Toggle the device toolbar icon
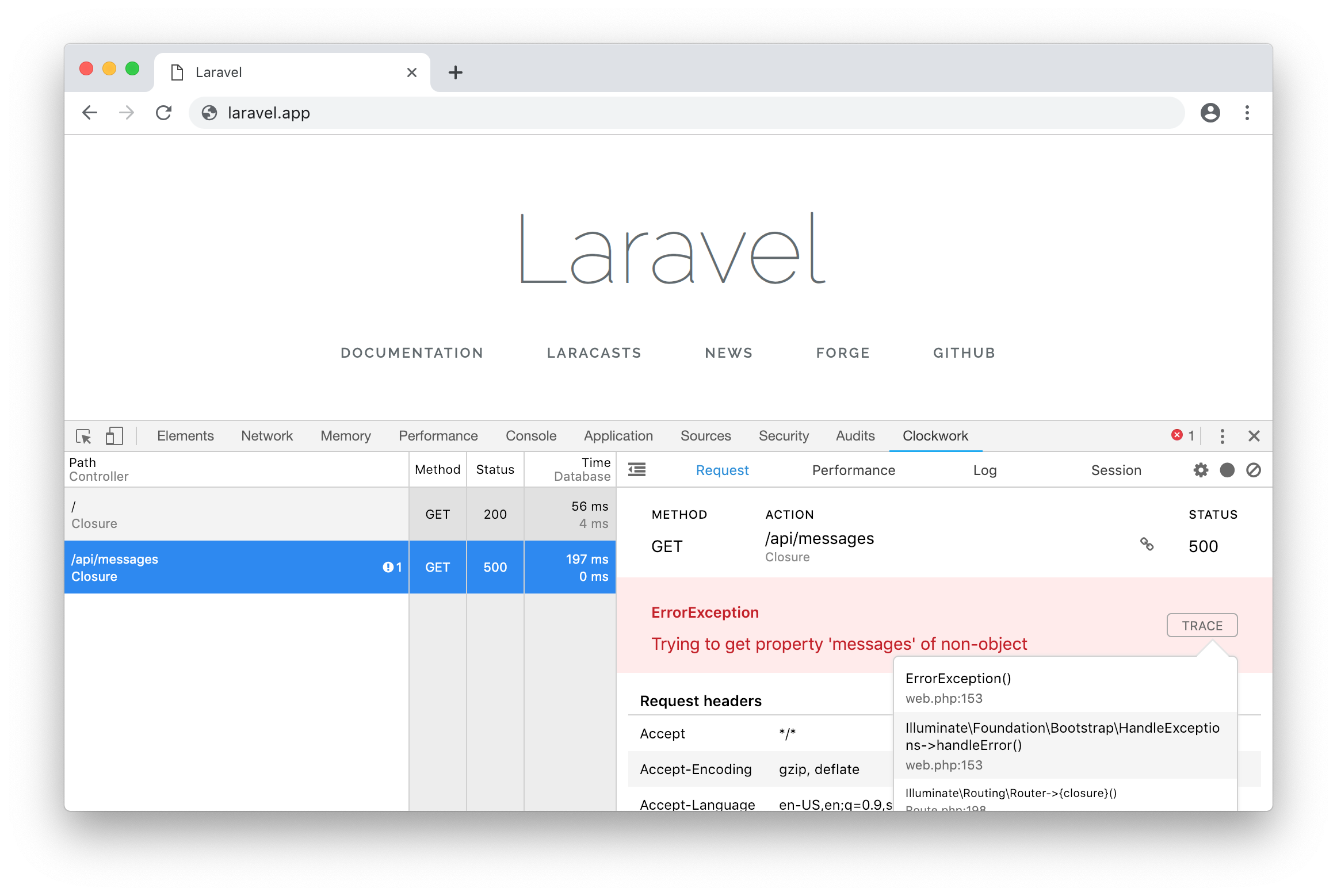This screenshot has width=1337, height=896. click(114, 436)
